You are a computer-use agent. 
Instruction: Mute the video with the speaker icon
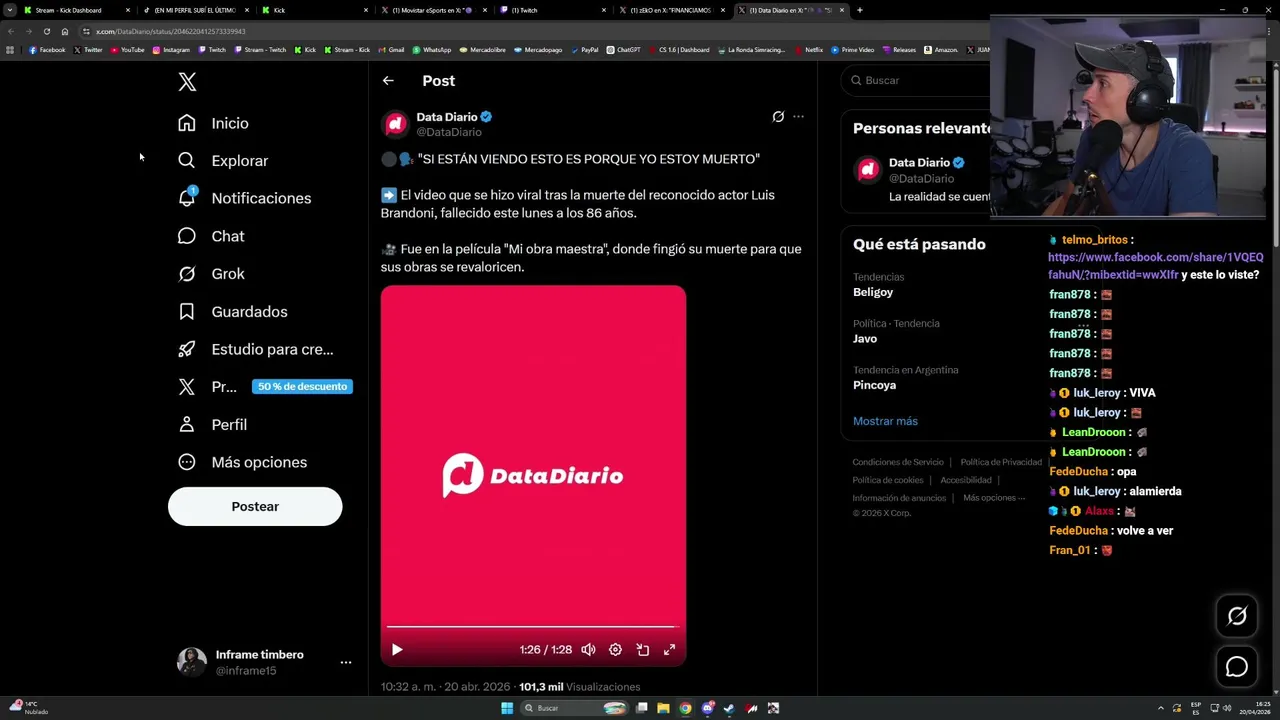(588, 650)
